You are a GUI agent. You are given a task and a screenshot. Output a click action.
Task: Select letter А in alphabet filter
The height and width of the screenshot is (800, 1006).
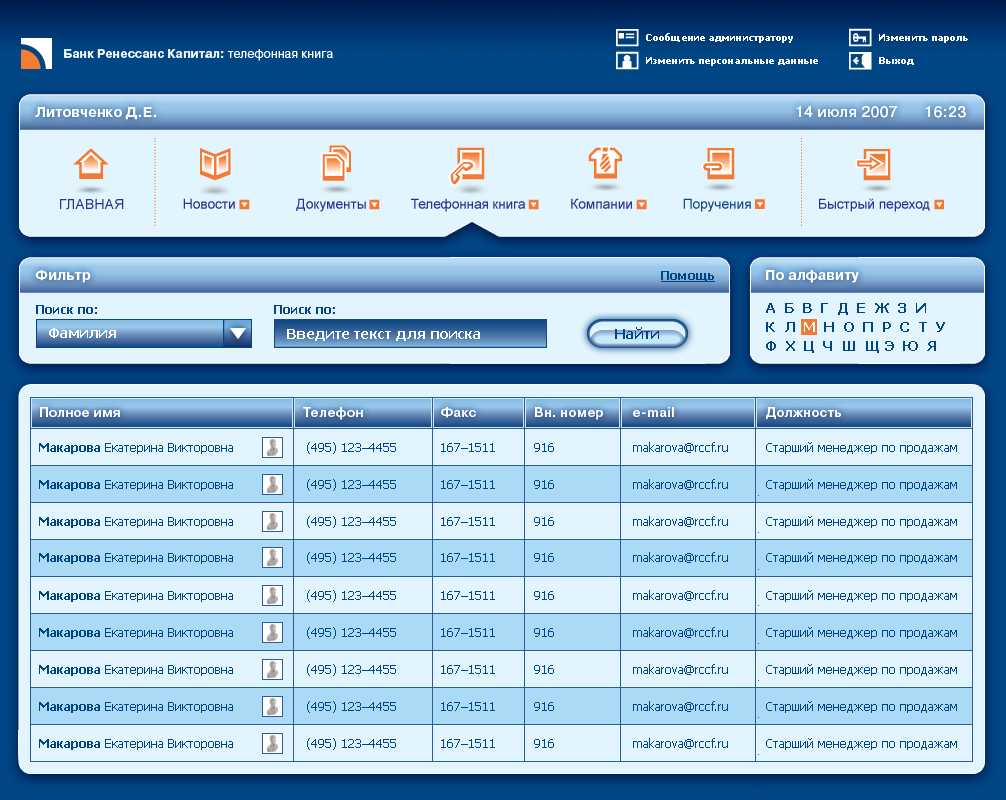point(770,308)
